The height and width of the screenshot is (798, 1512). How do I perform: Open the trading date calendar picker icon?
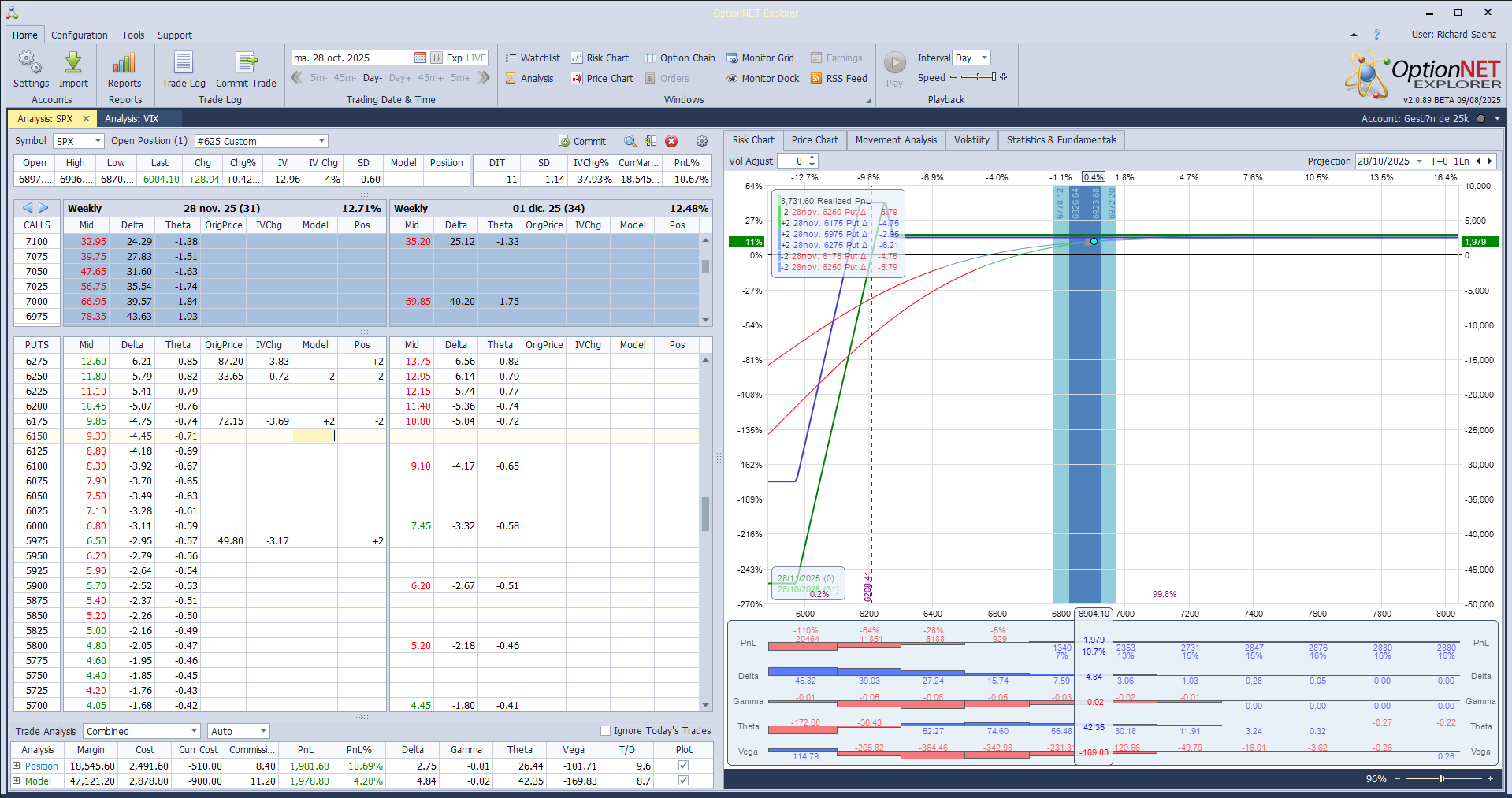[420, 58]
